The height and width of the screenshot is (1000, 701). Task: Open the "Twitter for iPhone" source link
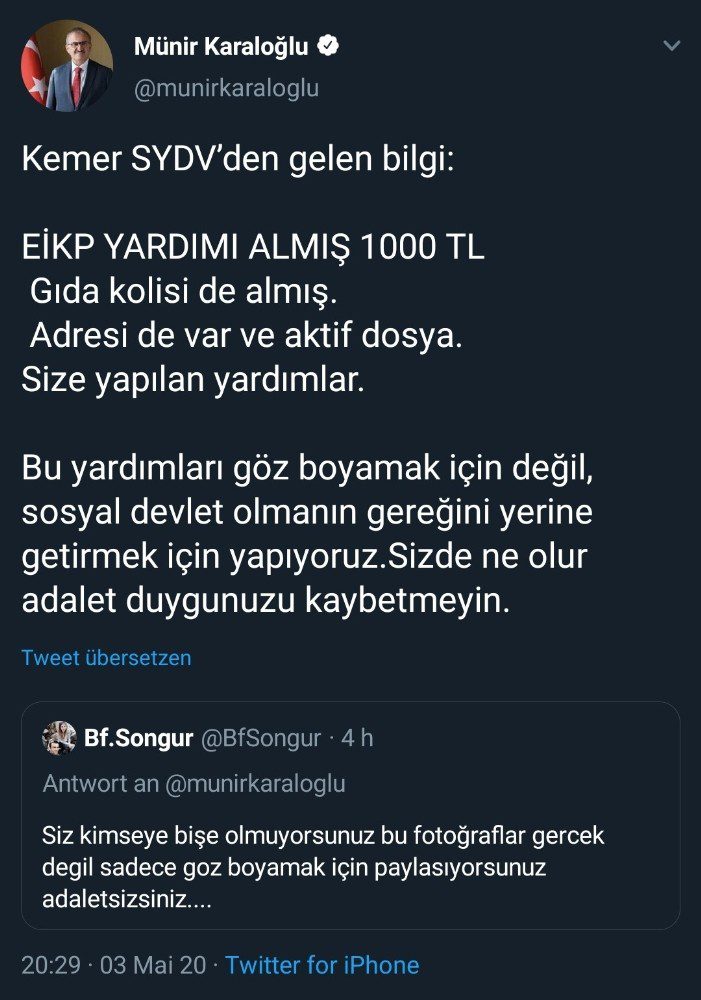(x=322, y=965)
